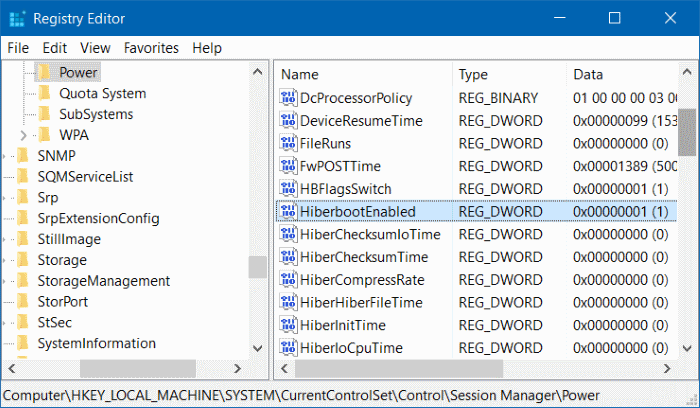Click the Srp folder icon

point(23,197)
